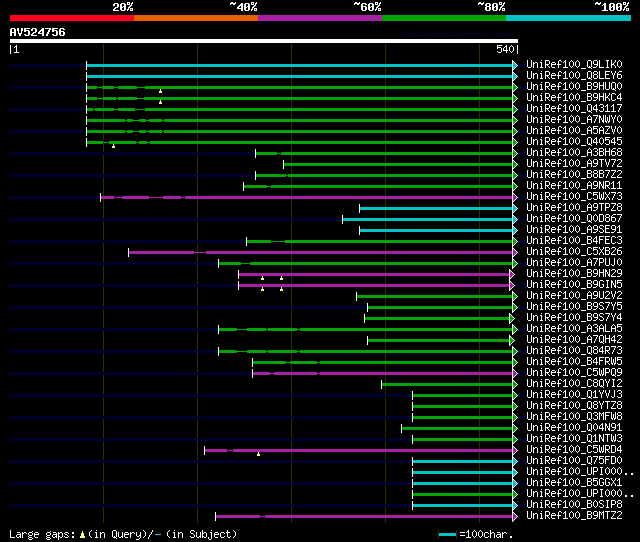Select the UniRef100_C8QYI2 label
The width and height of the screenshot is (640, 542).
[x=574, y=384]
